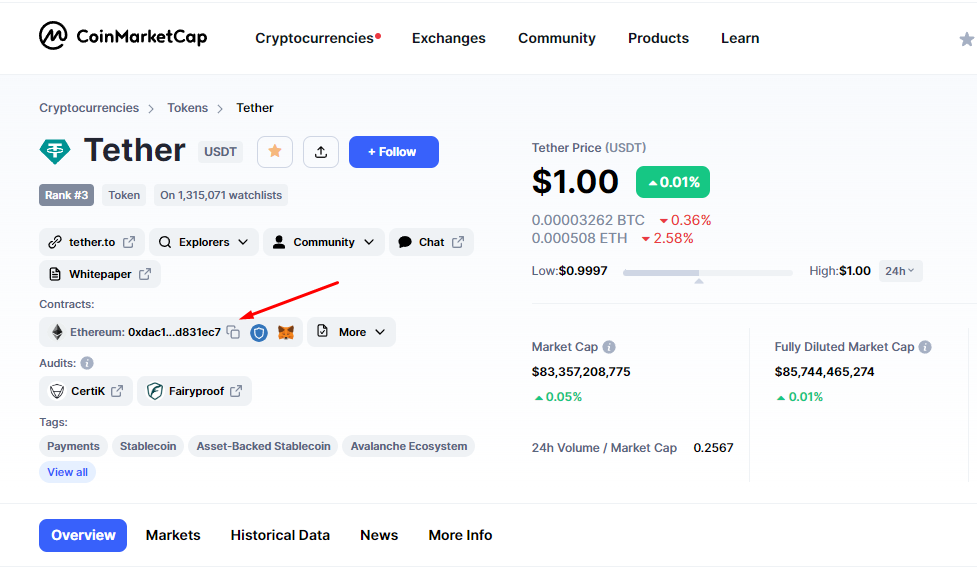Click the star icon in top right header
Screen dimensions: 977x578
tap(966, 39)
